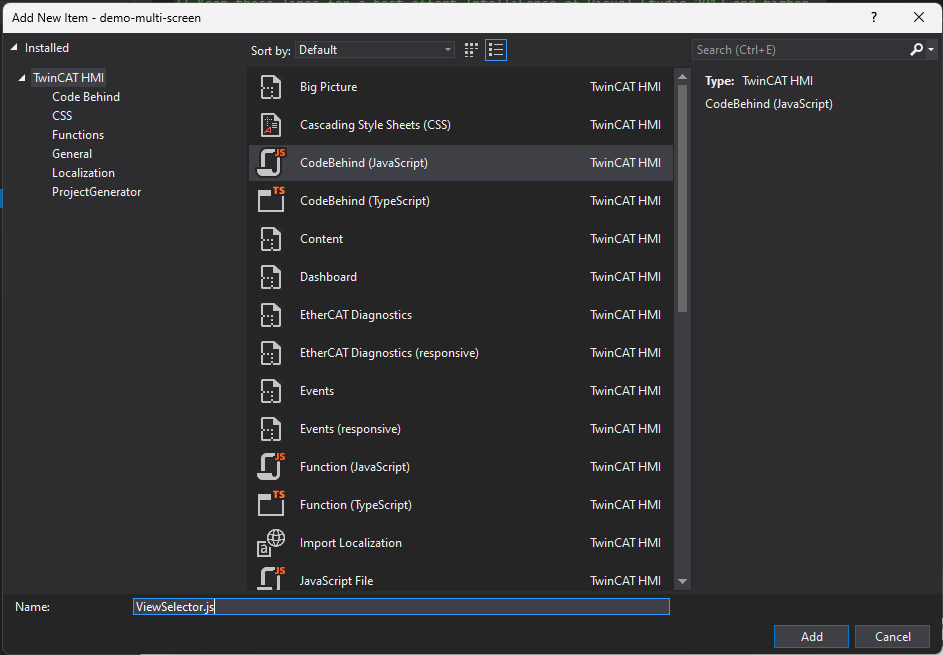Focus the Search (Ctrl+E) box
The height and width of the screenshot is (655, 943).
point(800,50)
